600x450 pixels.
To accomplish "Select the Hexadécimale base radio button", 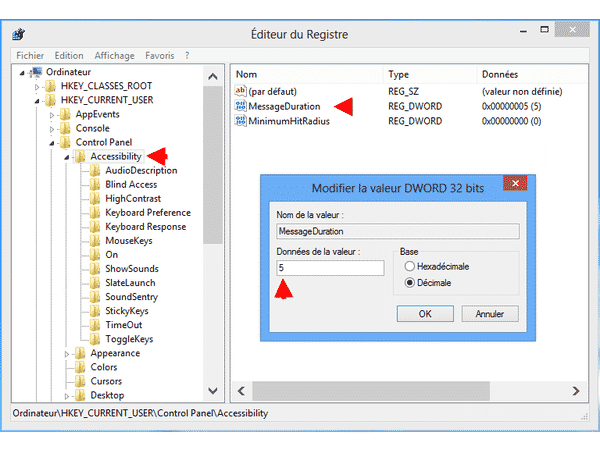I will (409, 266).
